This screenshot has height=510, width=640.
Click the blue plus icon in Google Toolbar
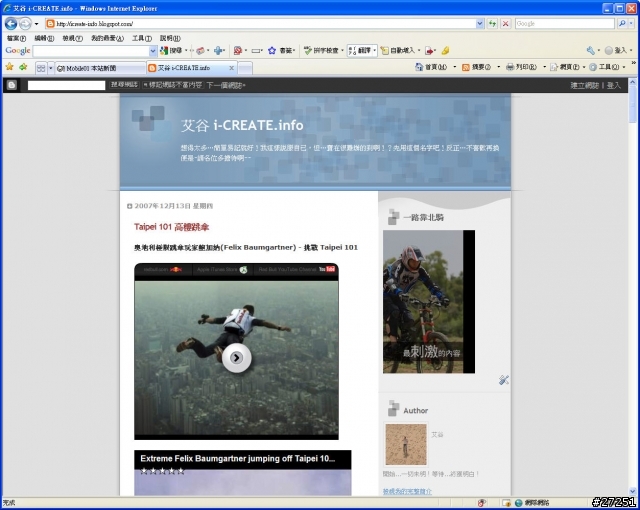coord(219,51)
